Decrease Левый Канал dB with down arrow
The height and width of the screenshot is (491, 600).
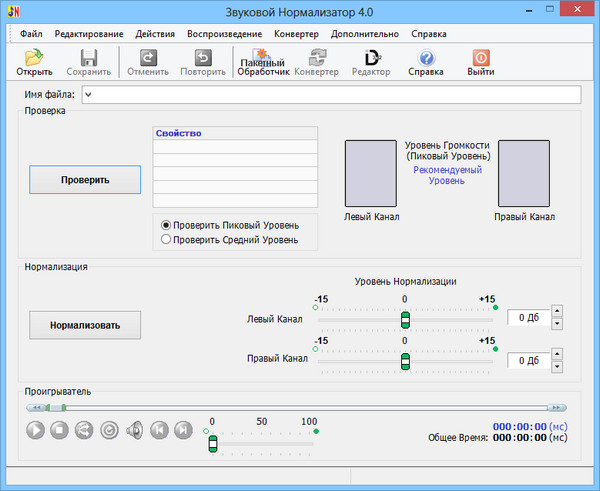(x=556, y=323)
